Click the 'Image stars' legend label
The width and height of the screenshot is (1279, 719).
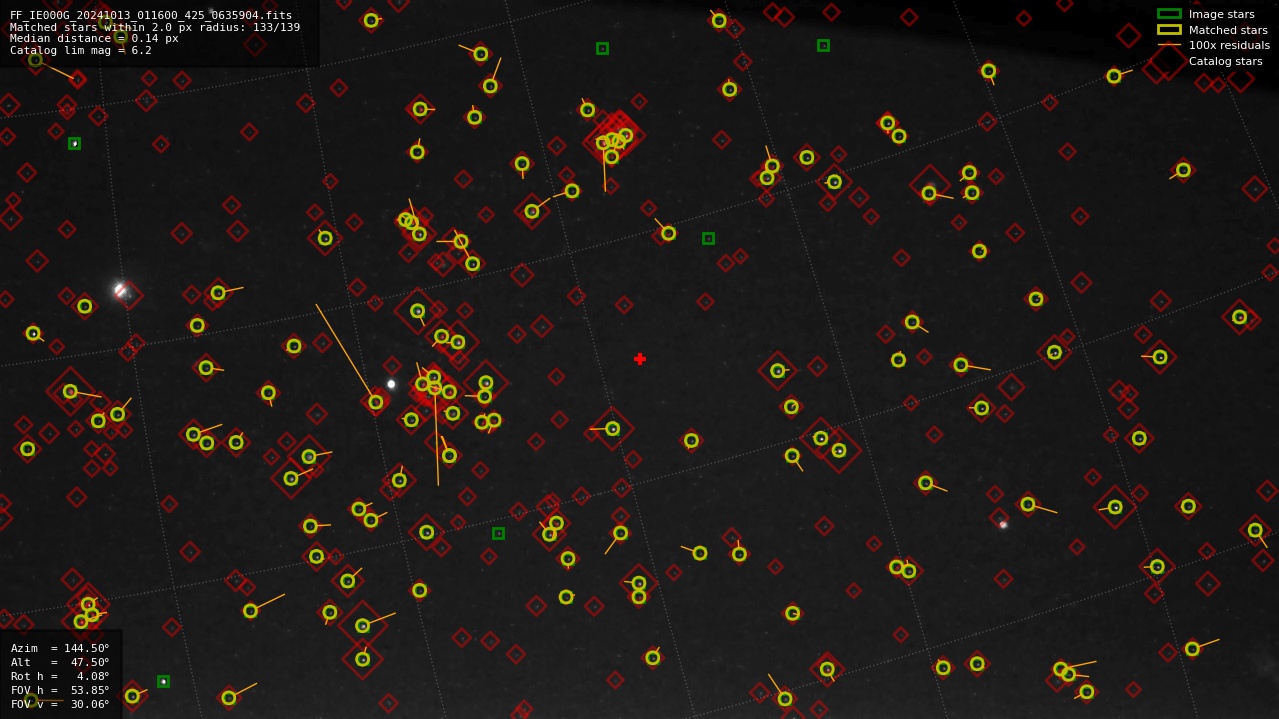[1221, 14]
